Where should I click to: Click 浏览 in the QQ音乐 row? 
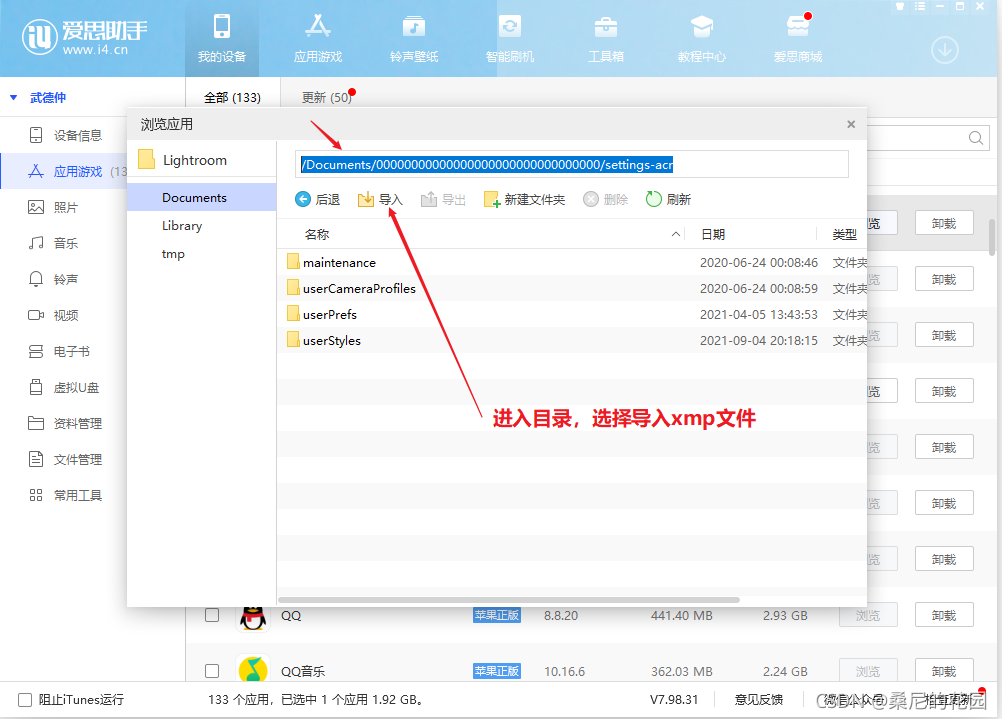(868, 671)
